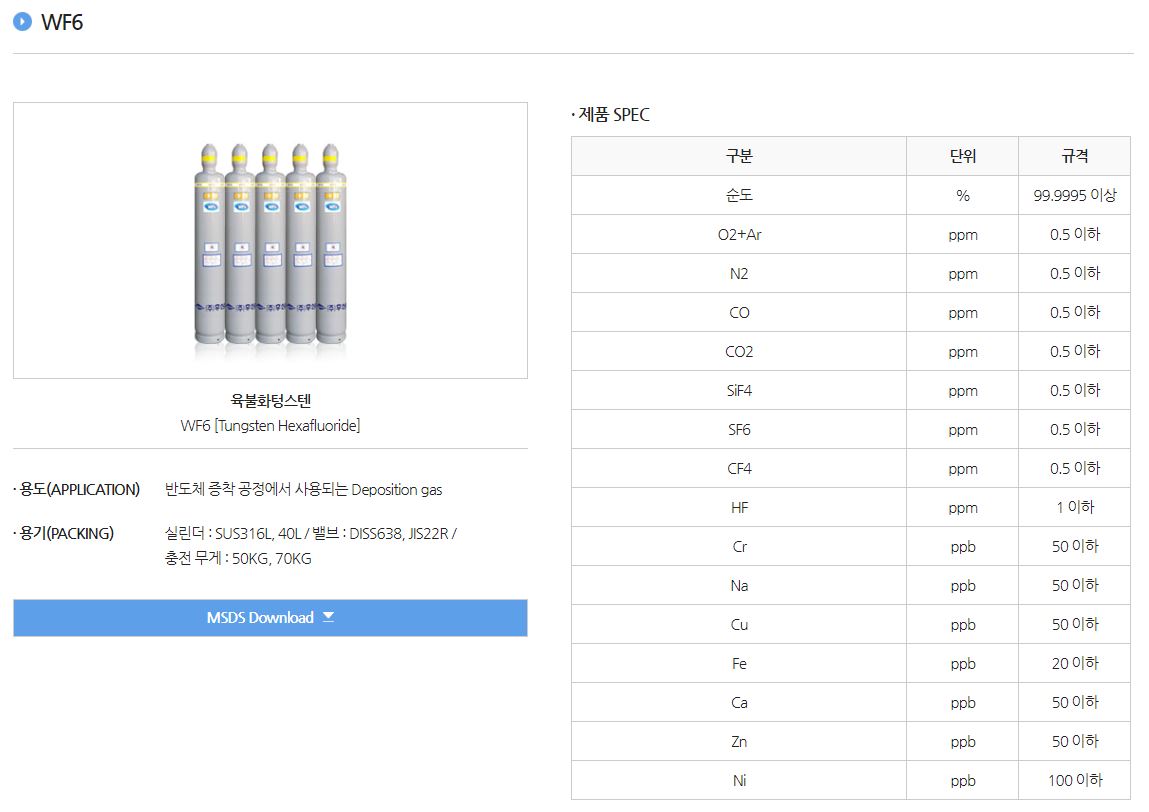Select the WF6 page heading text
1149x812 pixels.
(62, 23)
